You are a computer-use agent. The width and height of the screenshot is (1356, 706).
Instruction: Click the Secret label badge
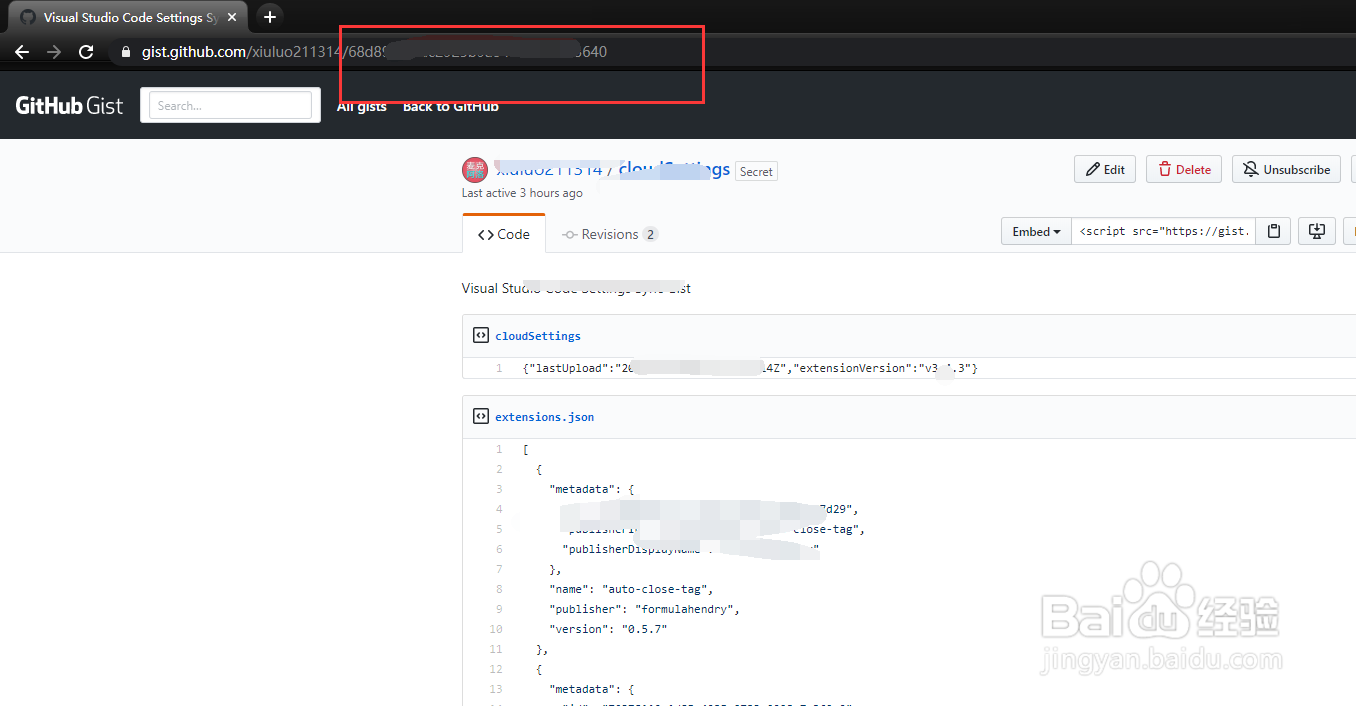(756, 172)
